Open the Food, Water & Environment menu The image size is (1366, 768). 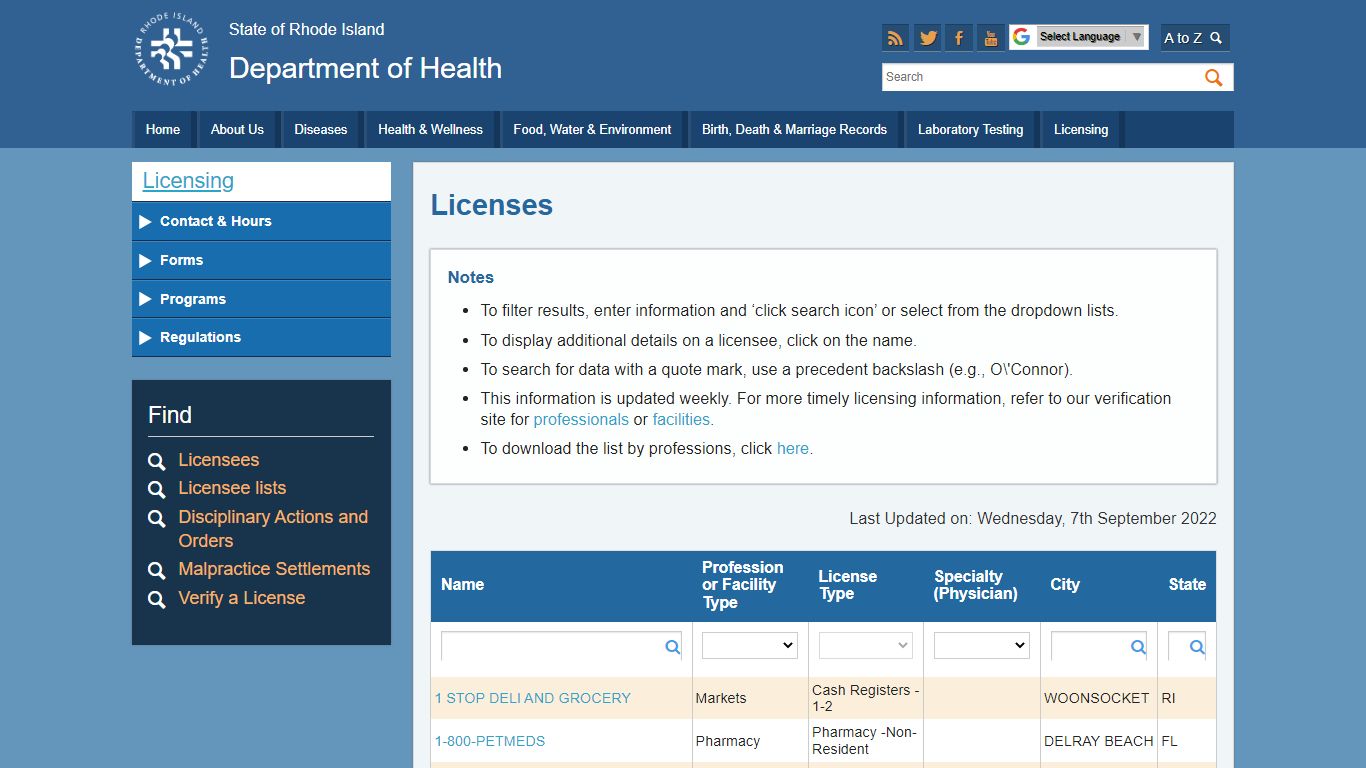click(x=592, y=129)
